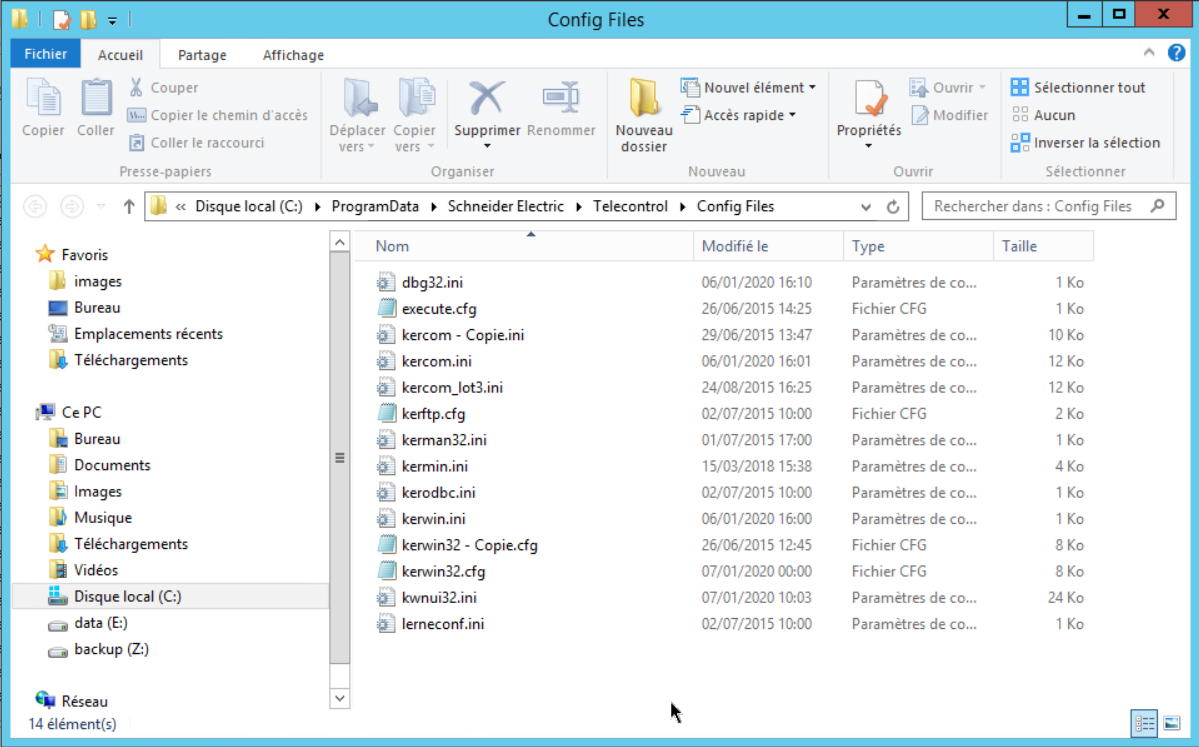Switch to large icons view in status bar
The width and height of the screenshot is (1199, 747).
(1171, 723)
